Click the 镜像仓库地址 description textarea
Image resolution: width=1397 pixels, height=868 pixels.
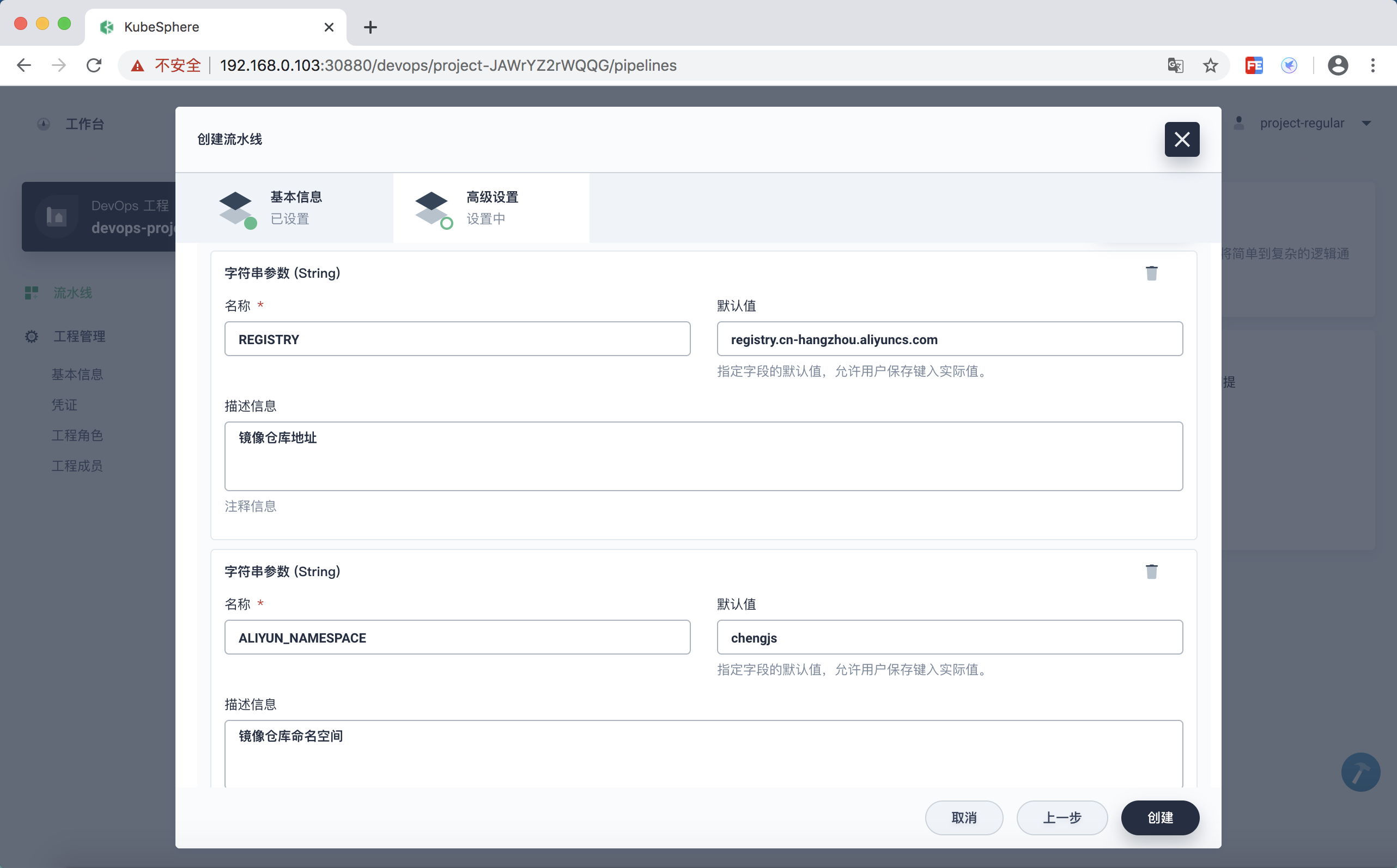[703, 456]
